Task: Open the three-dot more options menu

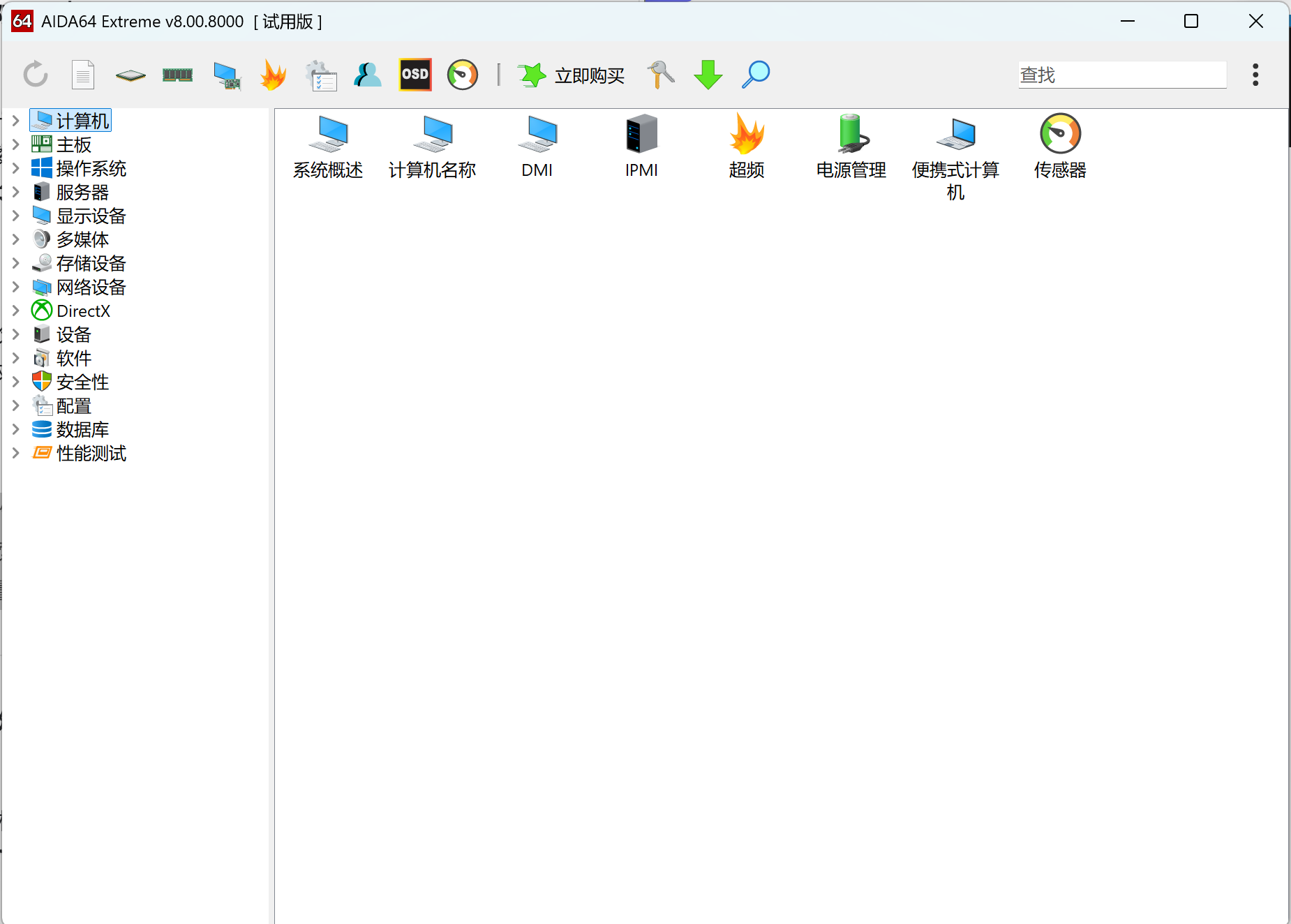Action: point(1255,75)
